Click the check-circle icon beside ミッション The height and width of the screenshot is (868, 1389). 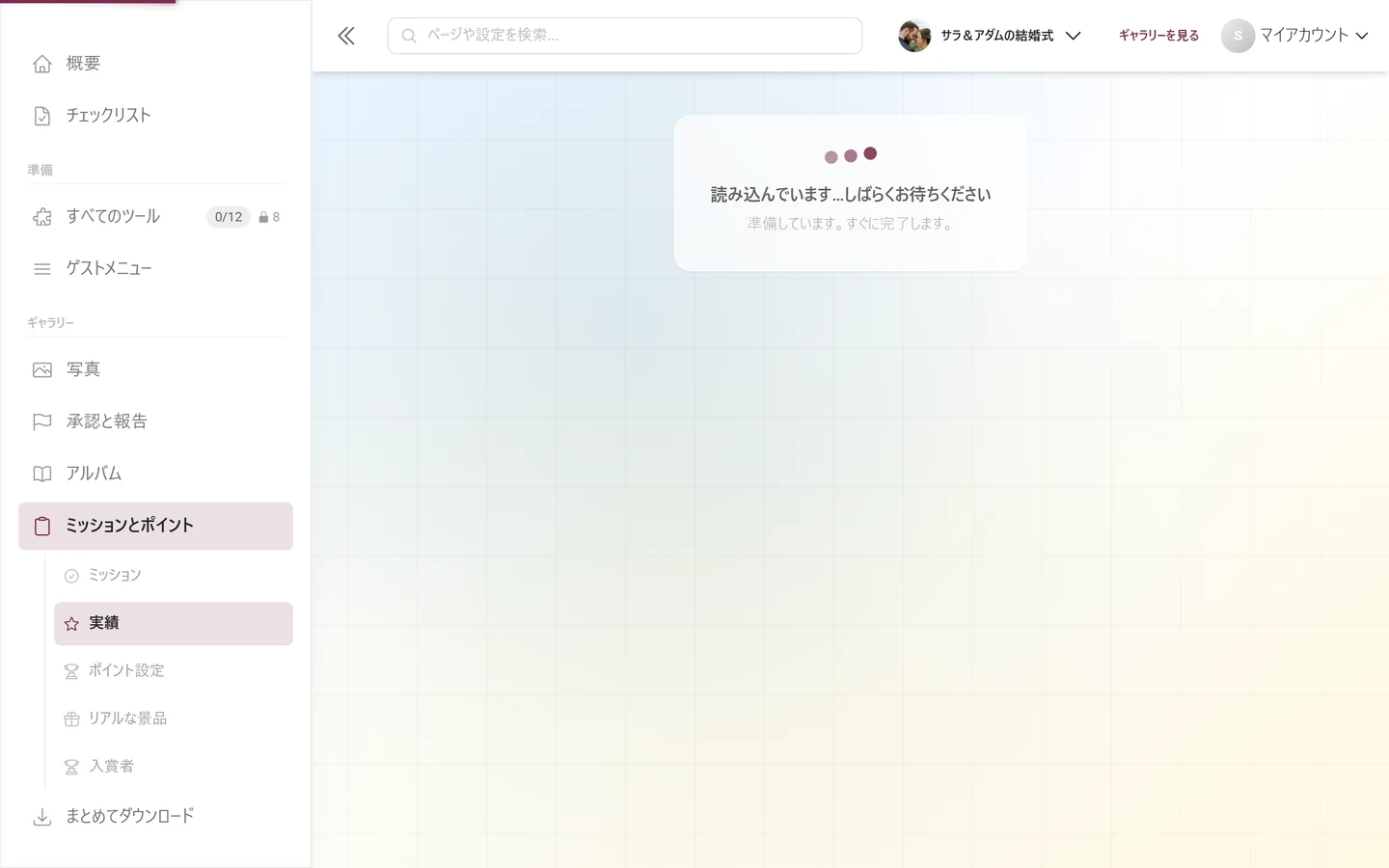click(71, 576)
